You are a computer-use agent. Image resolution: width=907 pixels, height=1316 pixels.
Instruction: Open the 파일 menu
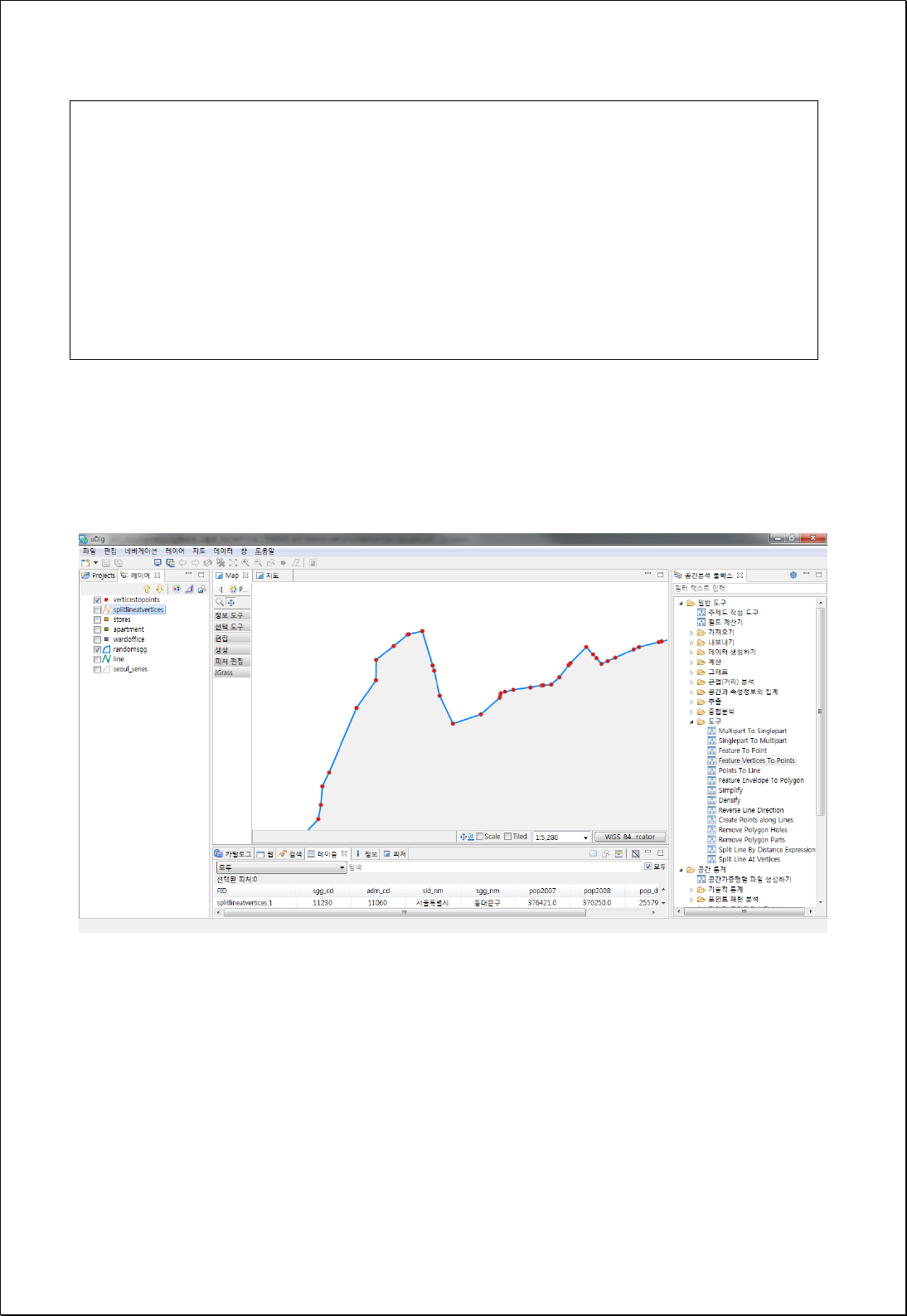click(x=89, y=551)
